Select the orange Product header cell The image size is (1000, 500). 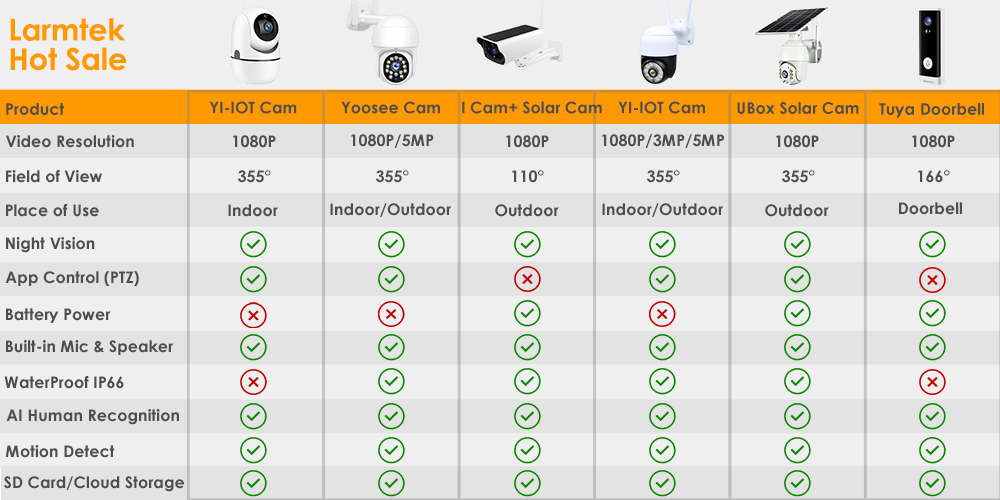tap(94, 109)
